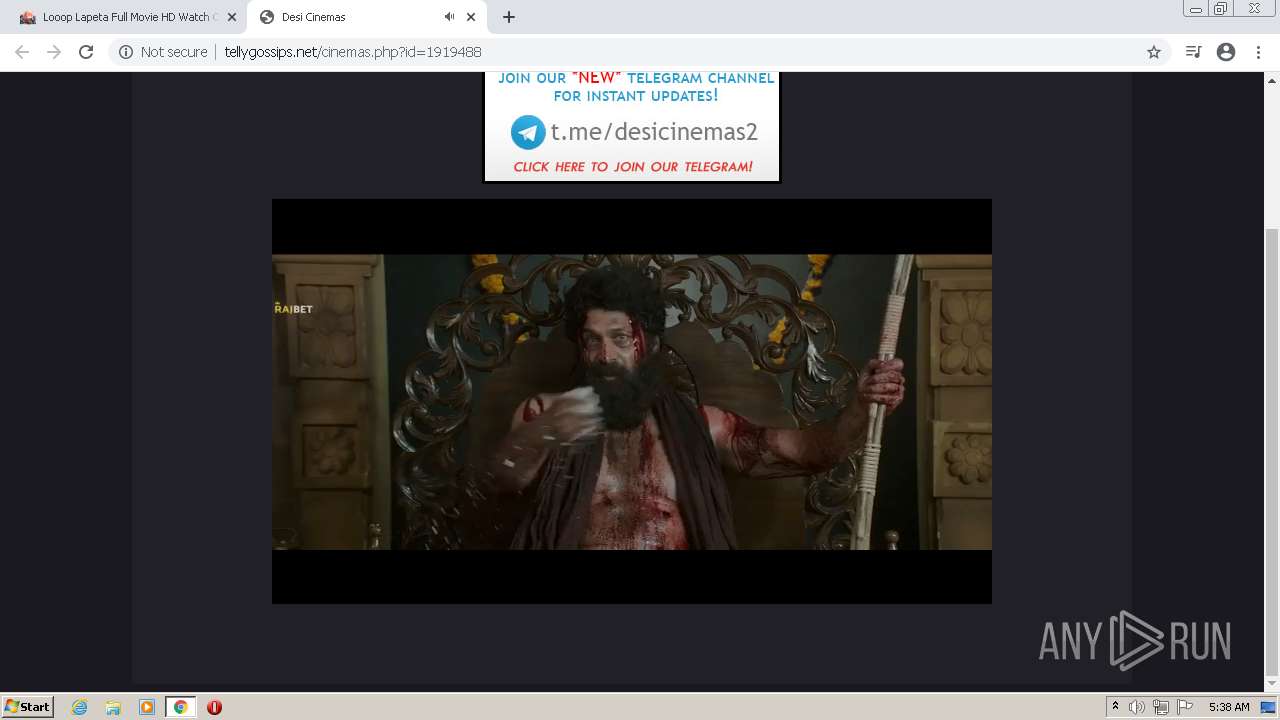Close the Looop Lapeta tab
Screen dimensions: 1280x720
tap(231, 17)
